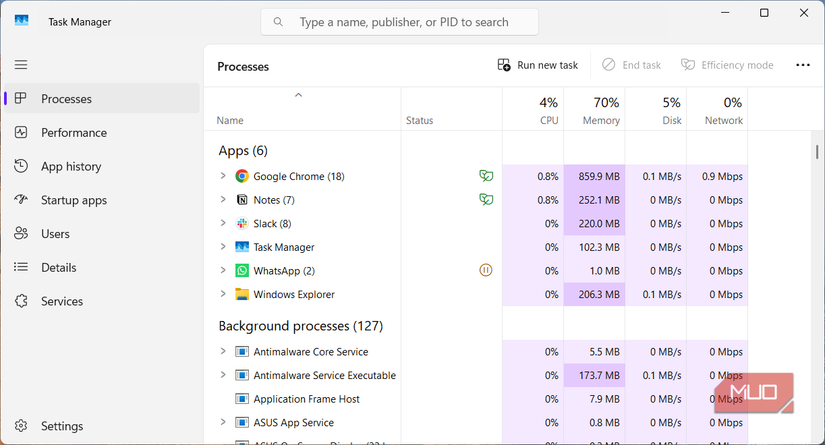Select the Windows Explorer row name

(x=294, y=294)
